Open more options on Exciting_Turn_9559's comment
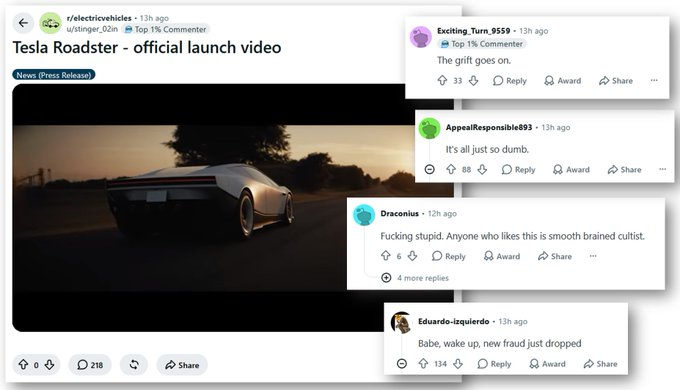Viewport: 680px width, 390px height. tap(654, 80)
